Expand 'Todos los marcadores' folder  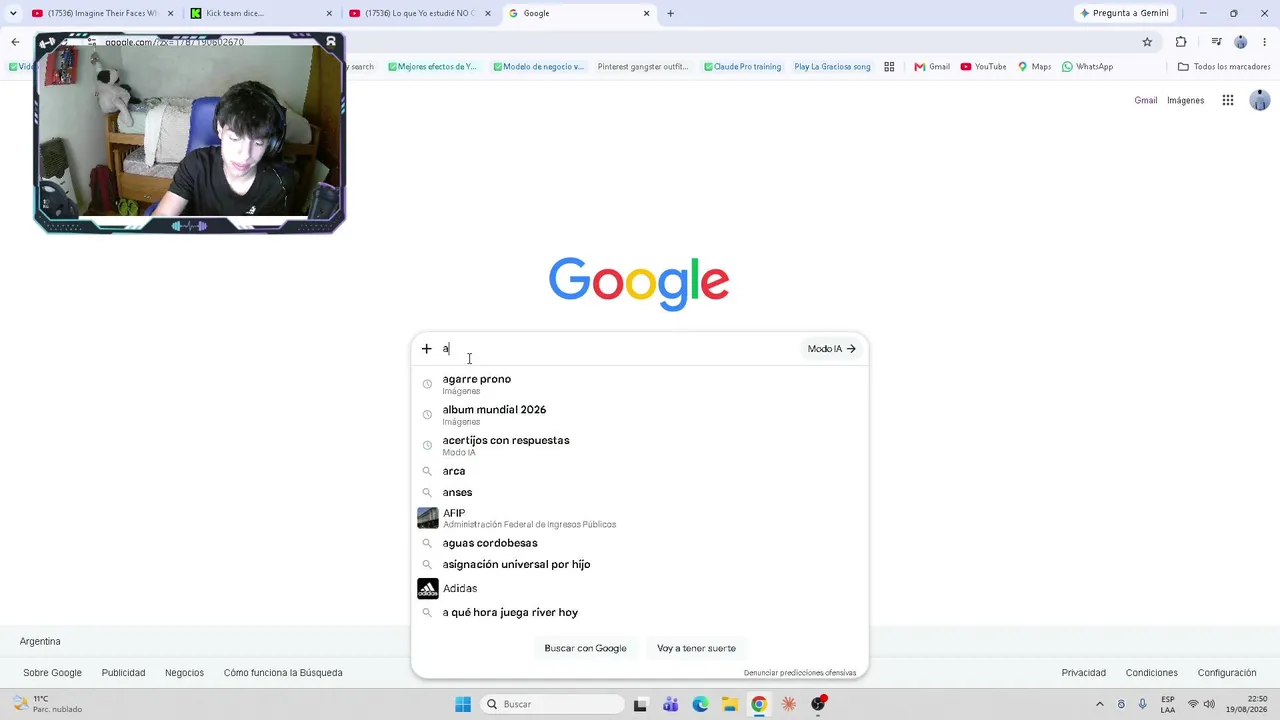point(1224,67)
